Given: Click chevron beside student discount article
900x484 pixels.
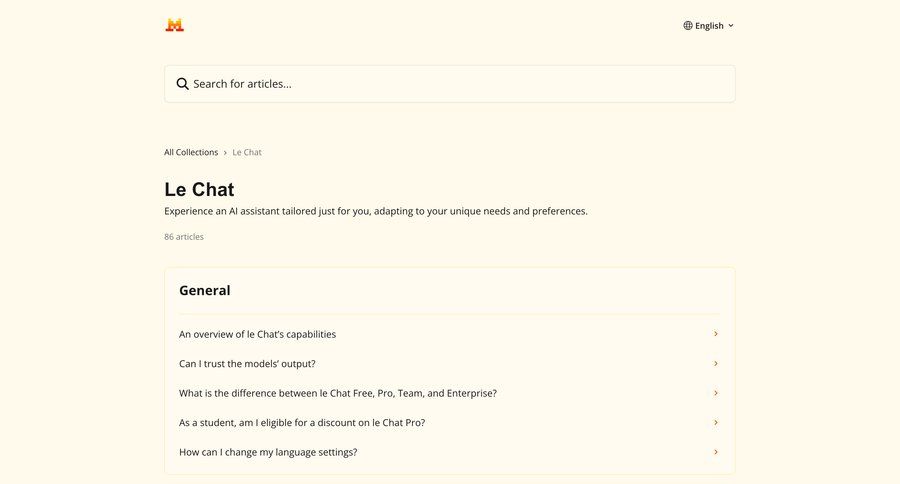Looking at the screenshot, I should coord(716,422).
